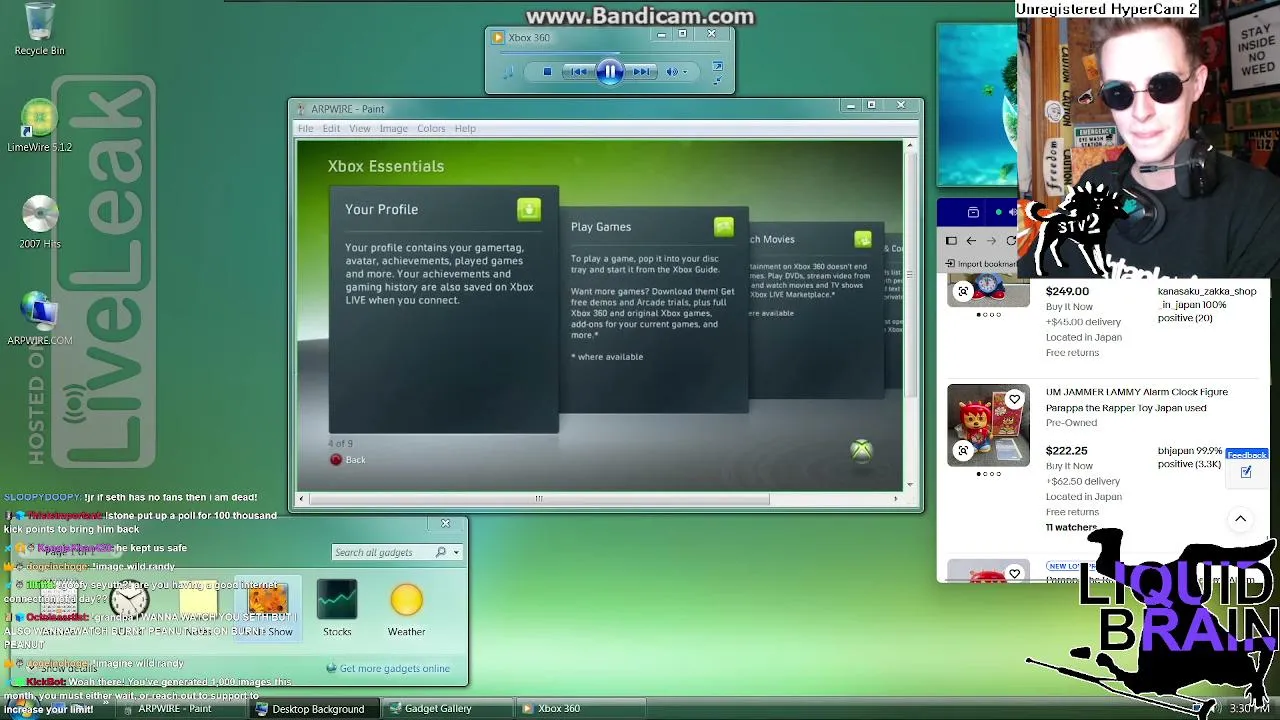Search by image on $249.00 listing
1280x720 pixels.
click(x=963, y=291)
